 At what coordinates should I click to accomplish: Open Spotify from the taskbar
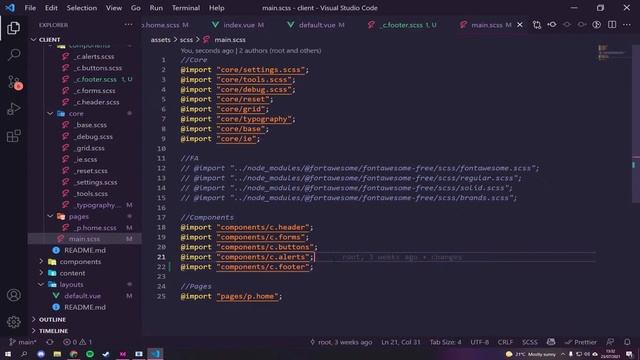tap(90, 354)
